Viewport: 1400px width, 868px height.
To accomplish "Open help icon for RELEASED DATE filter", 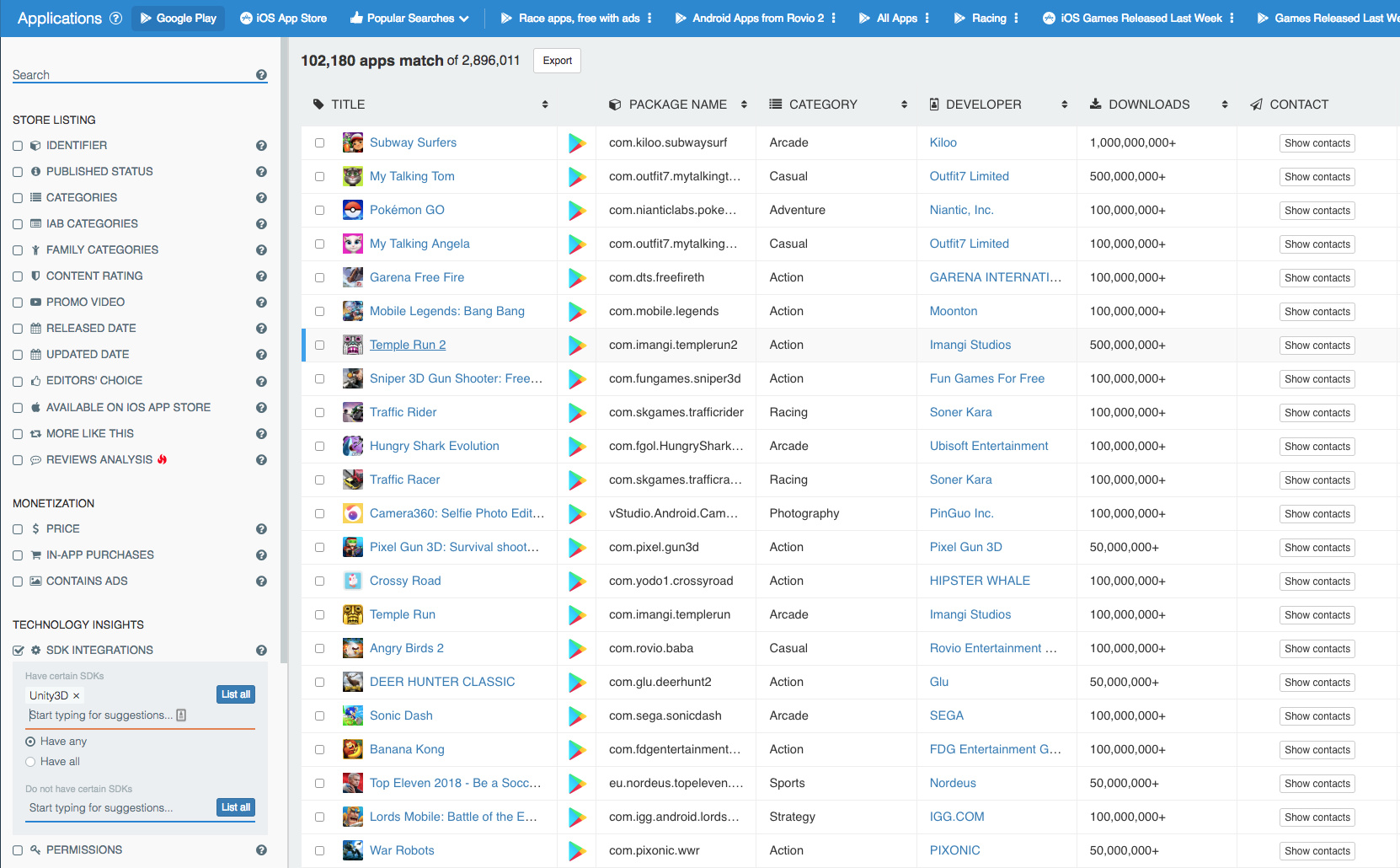I will tap(261, 329).
